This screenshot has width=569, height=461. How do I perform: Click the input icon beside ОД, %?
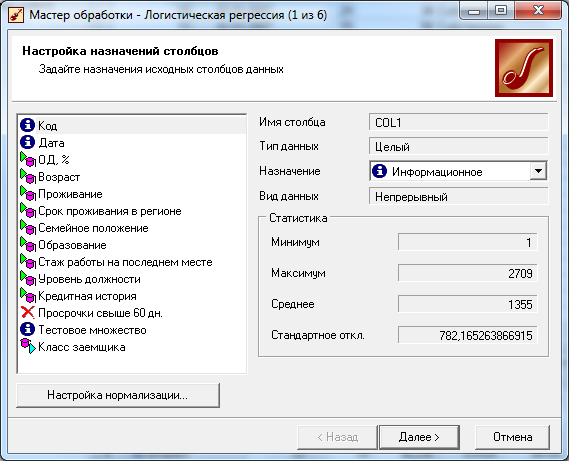click(x=28, y=159)
